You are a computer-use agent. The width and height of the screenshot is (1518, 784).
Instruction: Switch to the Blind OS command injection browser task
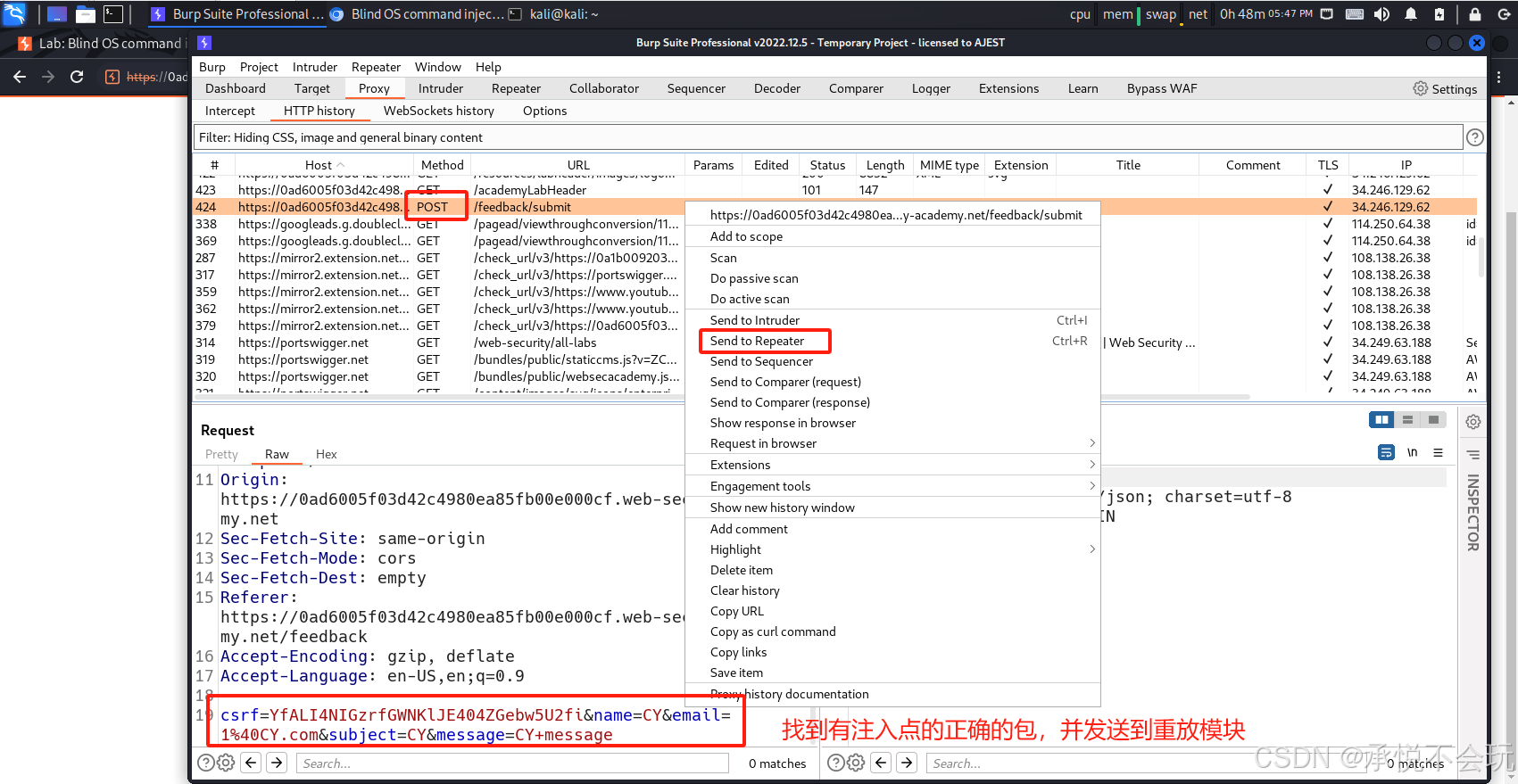click(x=416, y=14)
